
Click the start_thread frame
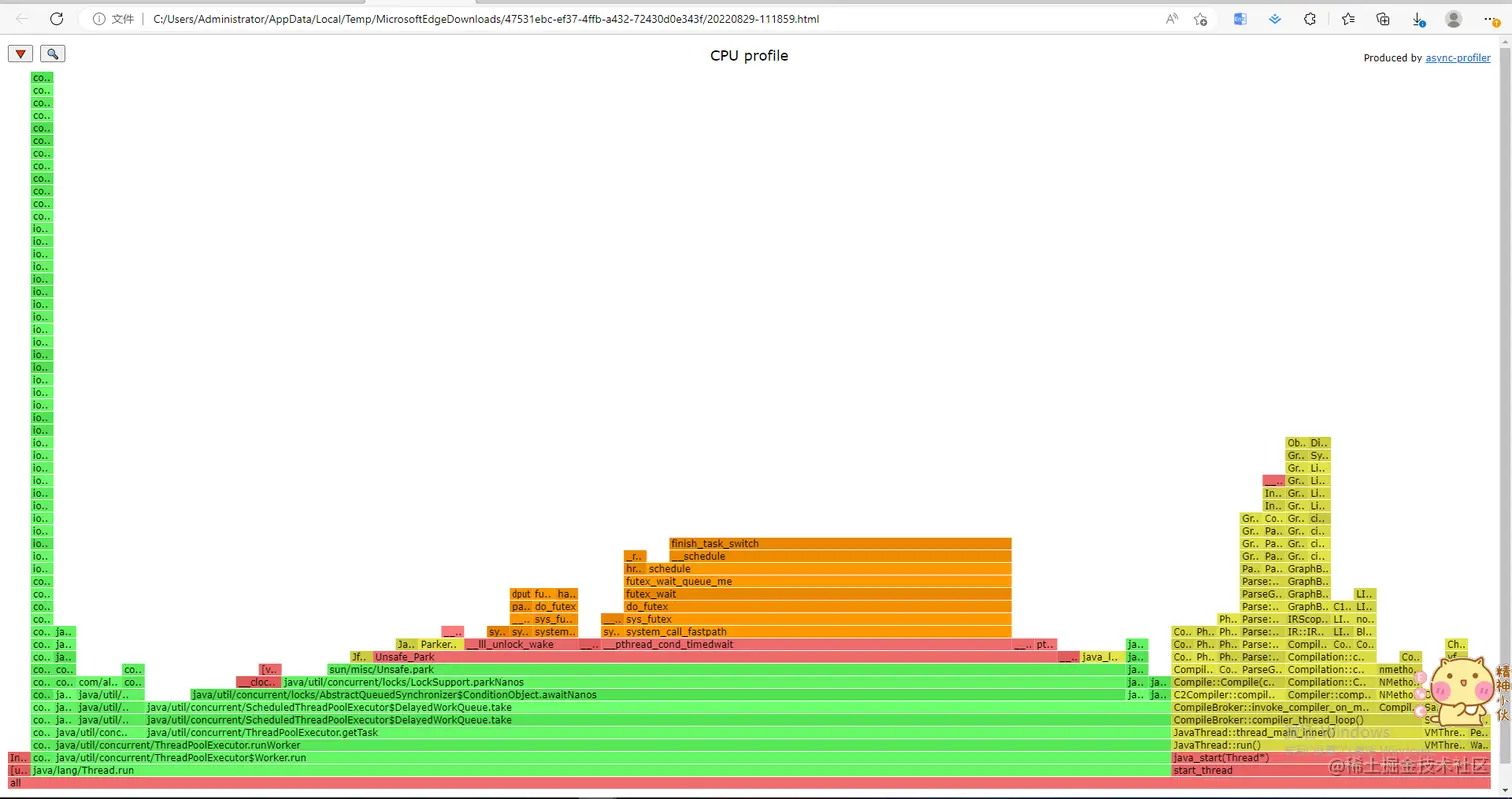pos(1331,770)
